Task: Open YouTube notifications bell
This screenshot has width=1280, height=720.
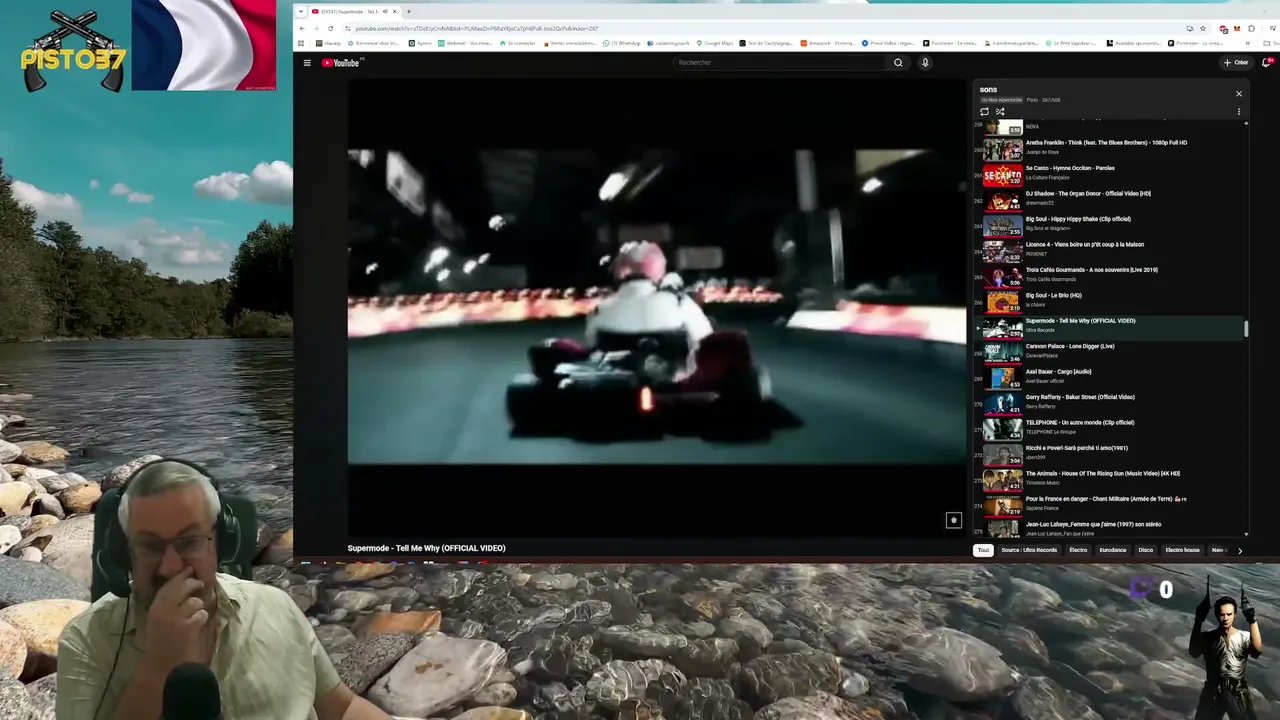Action: pyautogui.click(x=1266, y=63)
